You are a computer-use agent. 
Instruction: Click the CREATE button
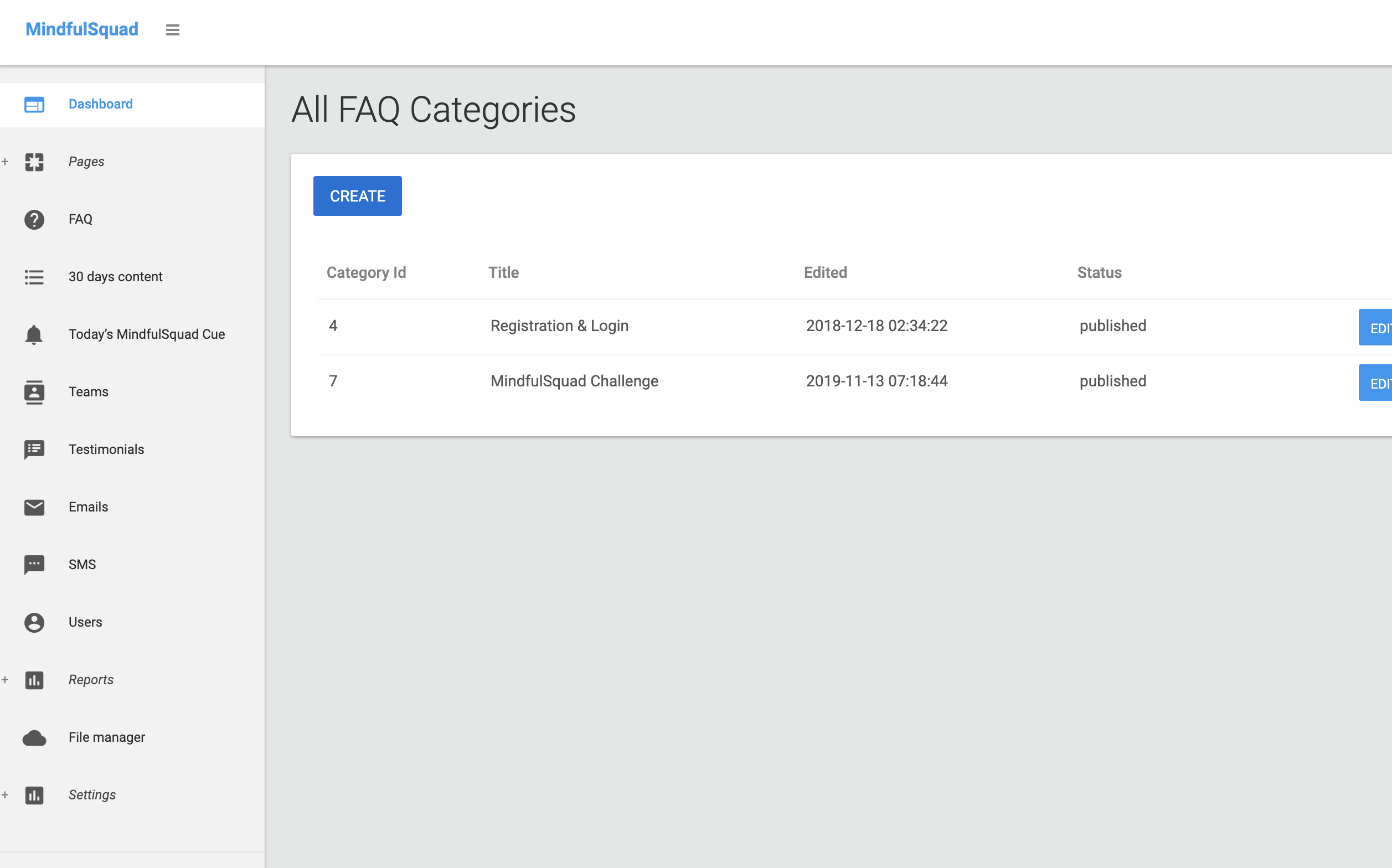(357, 196)
